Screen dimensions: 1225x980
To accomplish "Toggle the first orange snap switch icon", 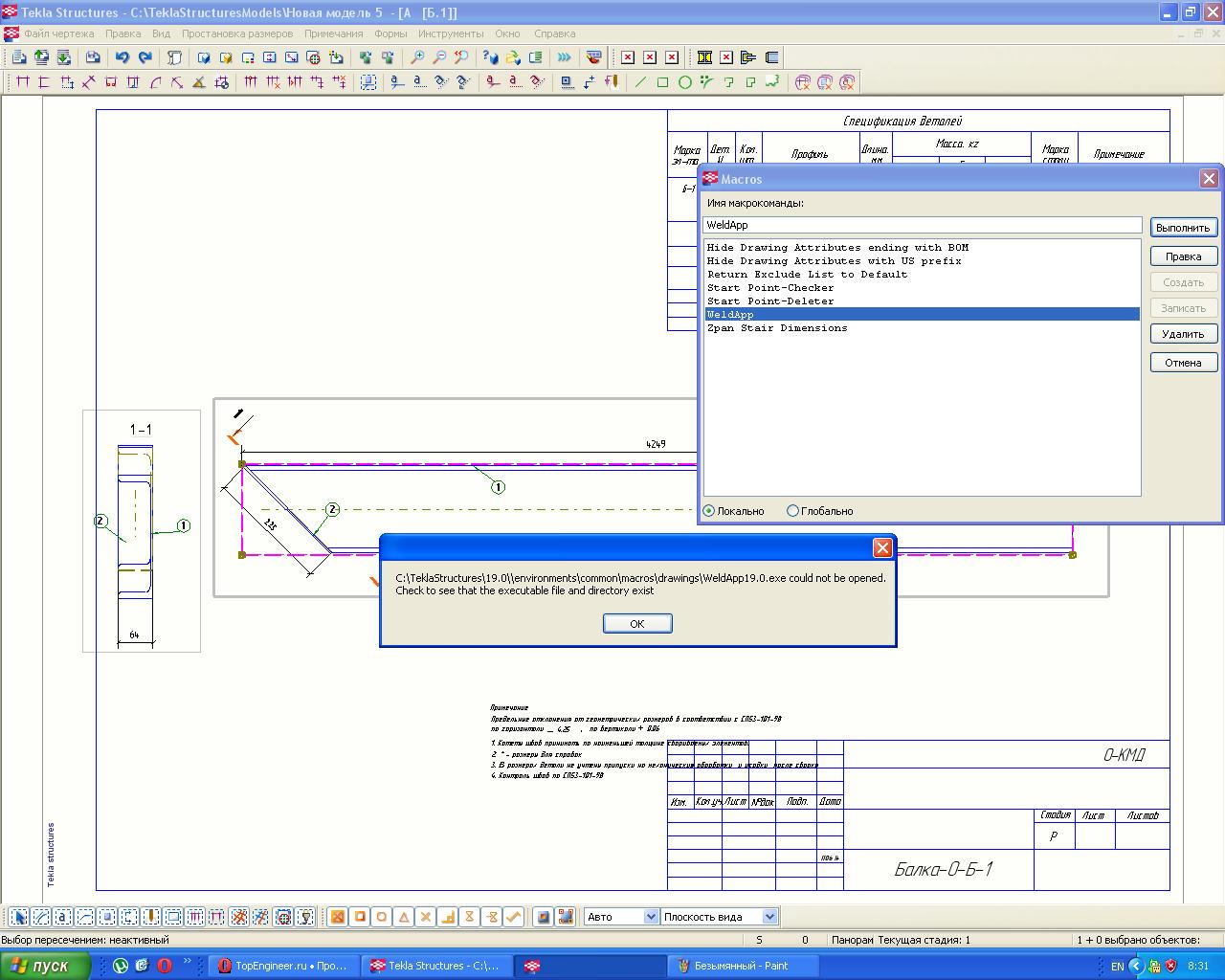I will [x=338, y=917].
